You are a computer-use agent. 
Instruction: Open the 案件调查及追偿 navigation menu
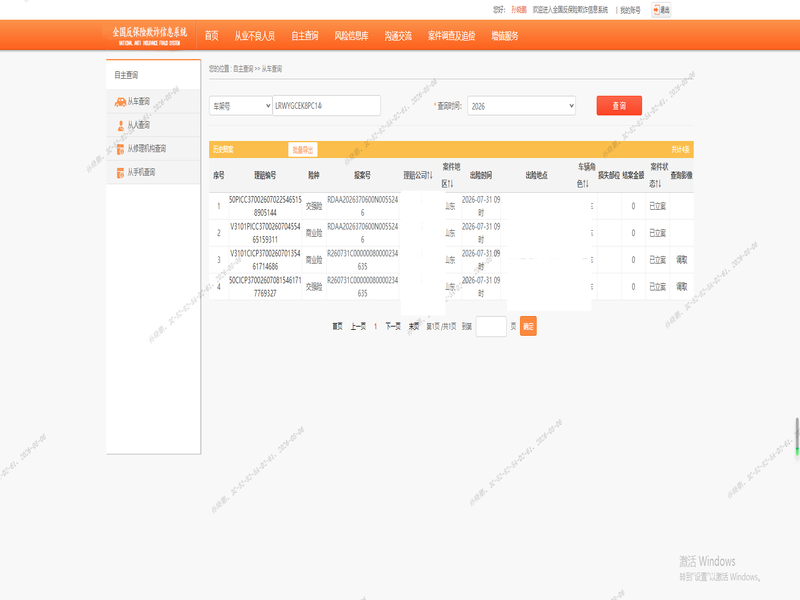coord(452,36)
